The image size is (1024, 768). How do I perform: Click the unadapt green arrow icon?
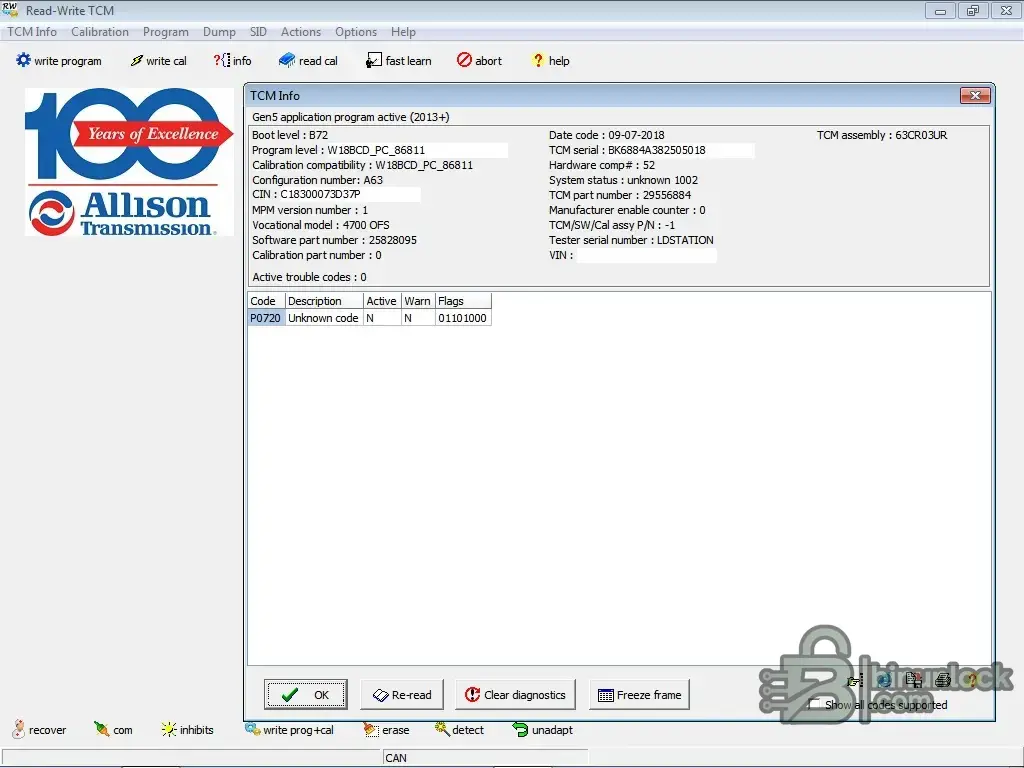520,729
